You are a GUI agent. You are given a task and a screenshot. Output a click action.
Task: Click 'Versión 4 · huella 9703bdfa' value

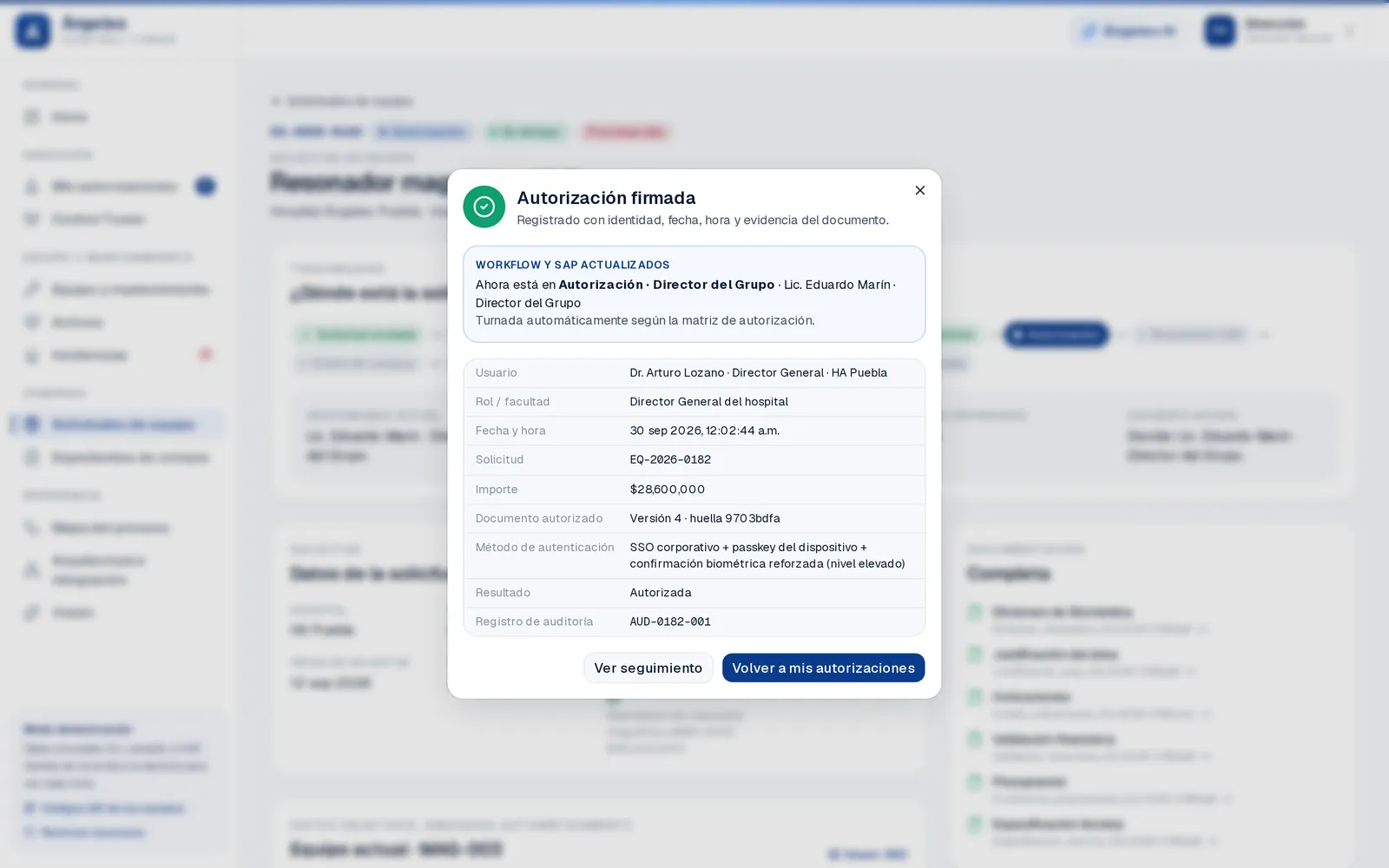click(705, 518)
